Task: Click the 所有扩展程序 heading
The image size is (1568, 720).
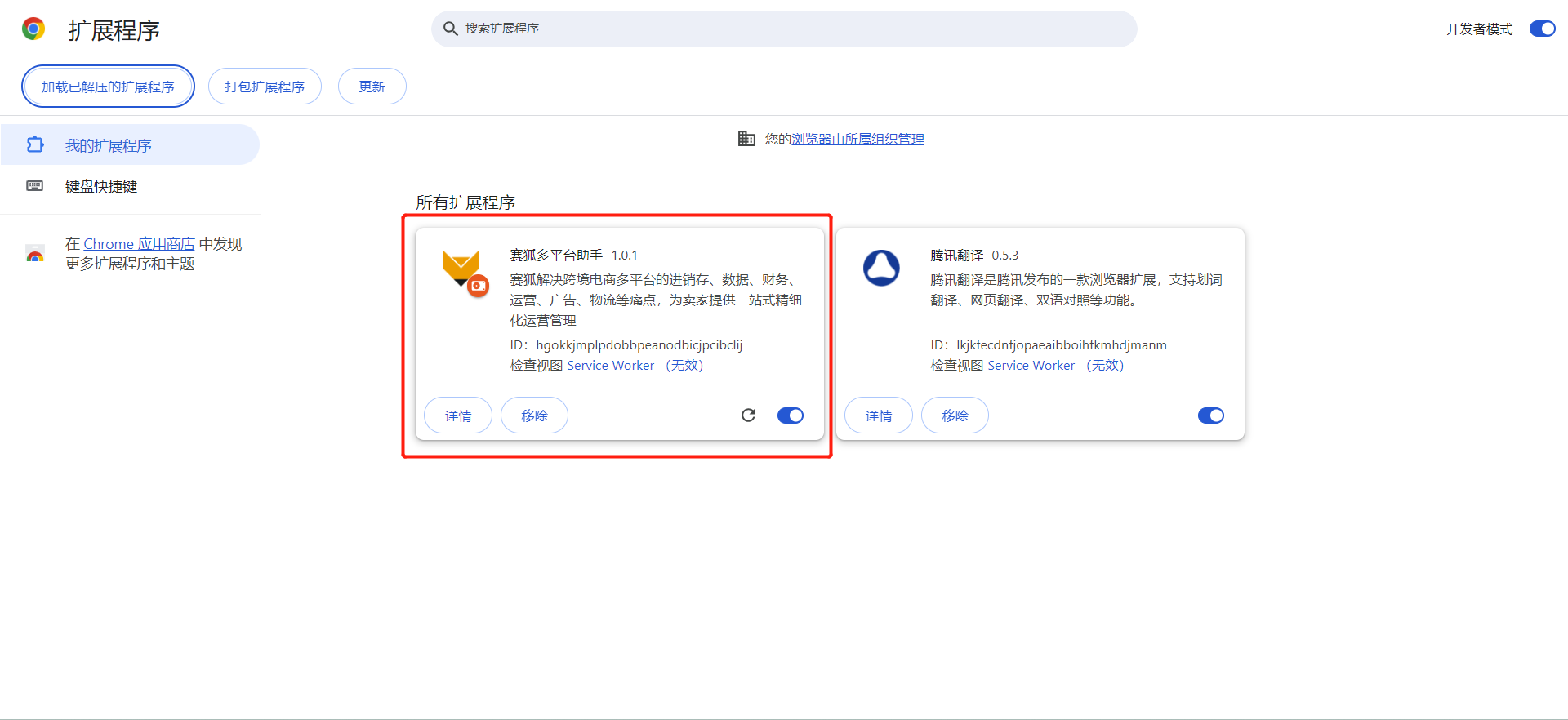Action: tap(465, 202)
